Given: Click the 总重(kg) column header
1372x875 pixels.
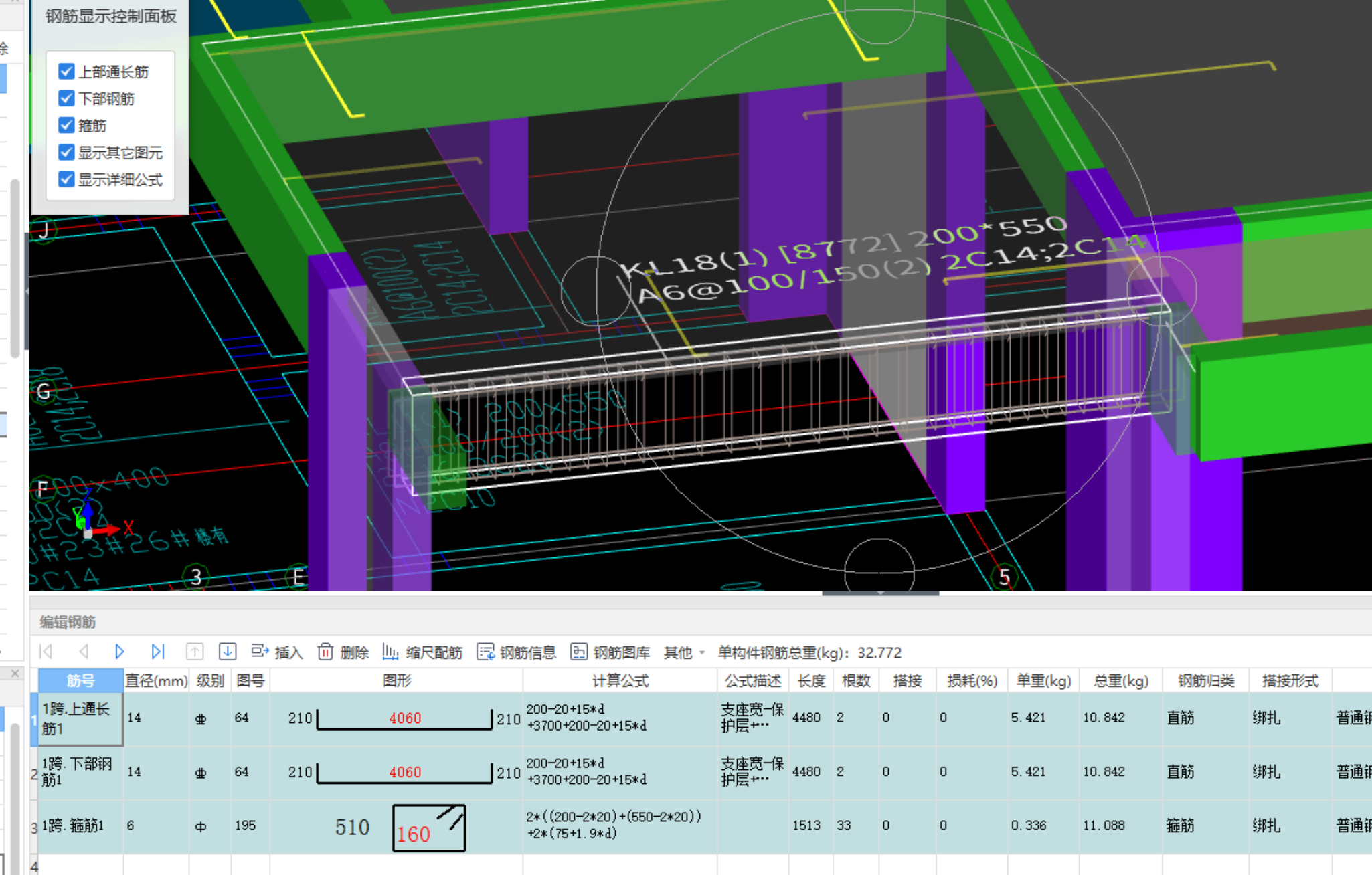Looking at the screenshot, I should coord(1120,680).
